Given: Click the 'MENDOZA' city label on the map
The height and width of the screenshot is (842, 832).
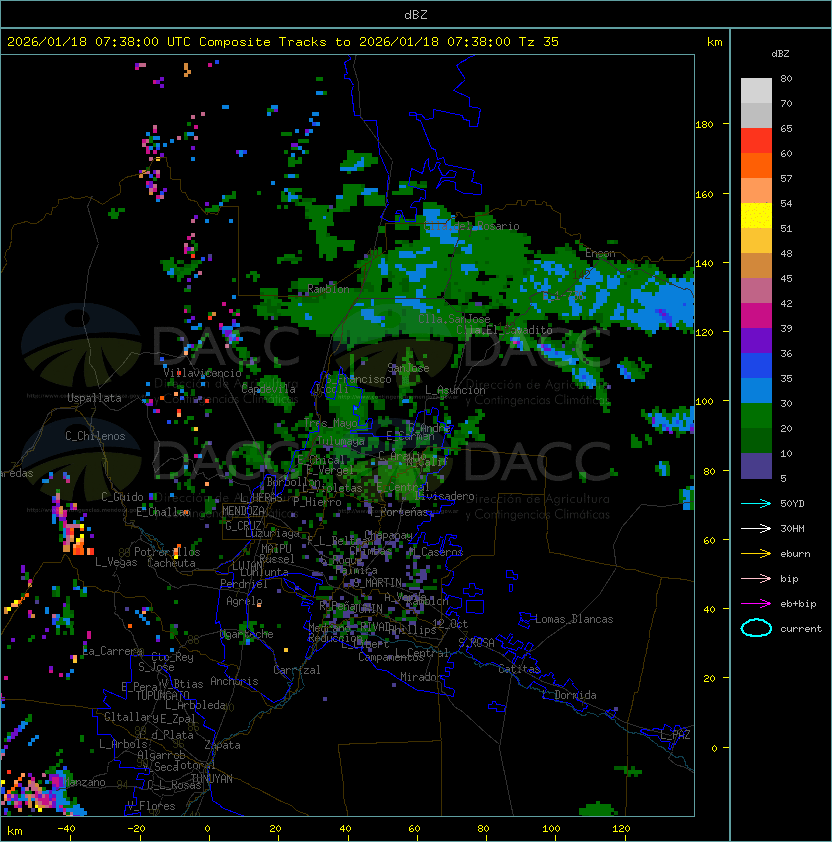Looking at the screenshot, I should 243,511.
